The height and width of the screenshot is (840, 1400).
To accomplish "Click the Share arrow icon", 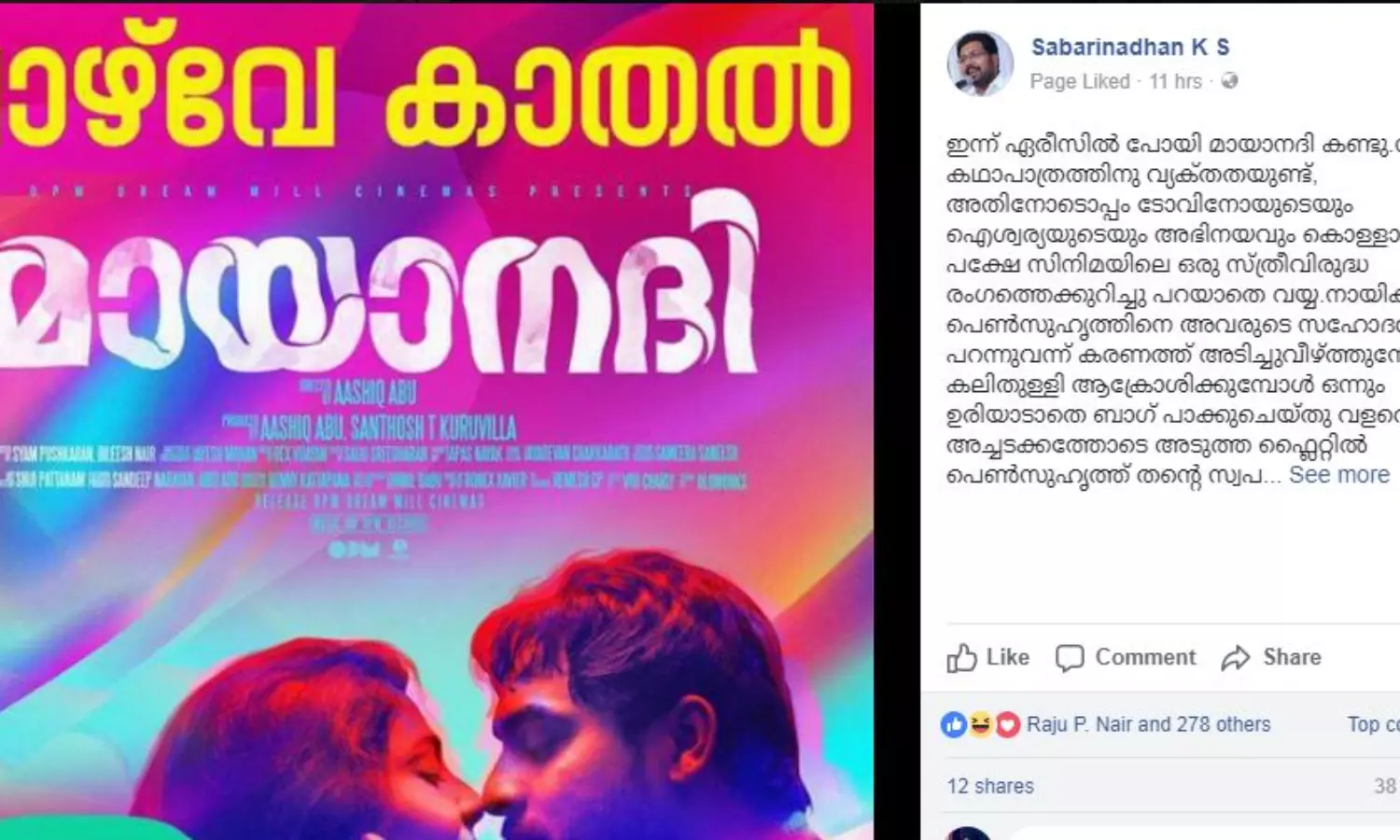I will point(1236,658).
